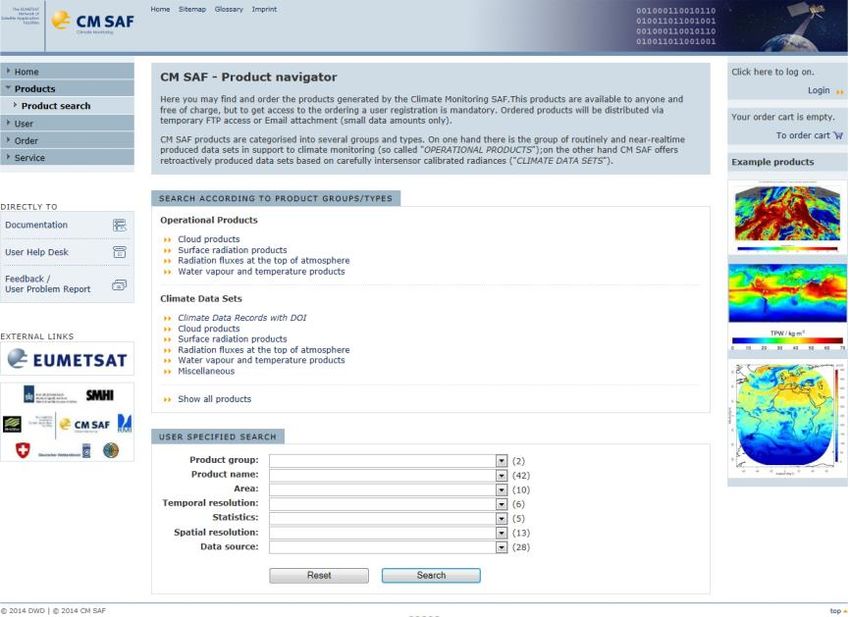Open Miscellaneous under Climate Data Sets
This screenshot has height=617, width=850.
(x=206, y=371)
